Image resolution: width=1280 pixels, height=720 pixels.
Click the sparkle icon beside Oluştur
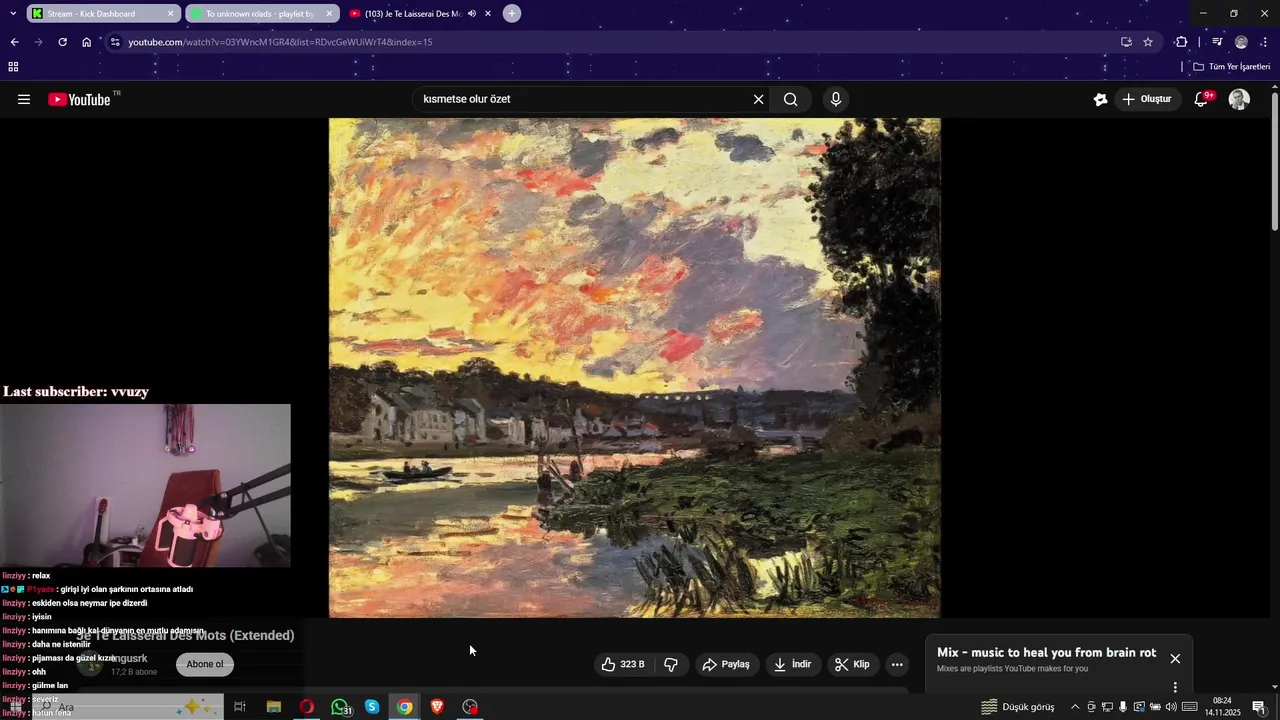tap(1100, 99)
